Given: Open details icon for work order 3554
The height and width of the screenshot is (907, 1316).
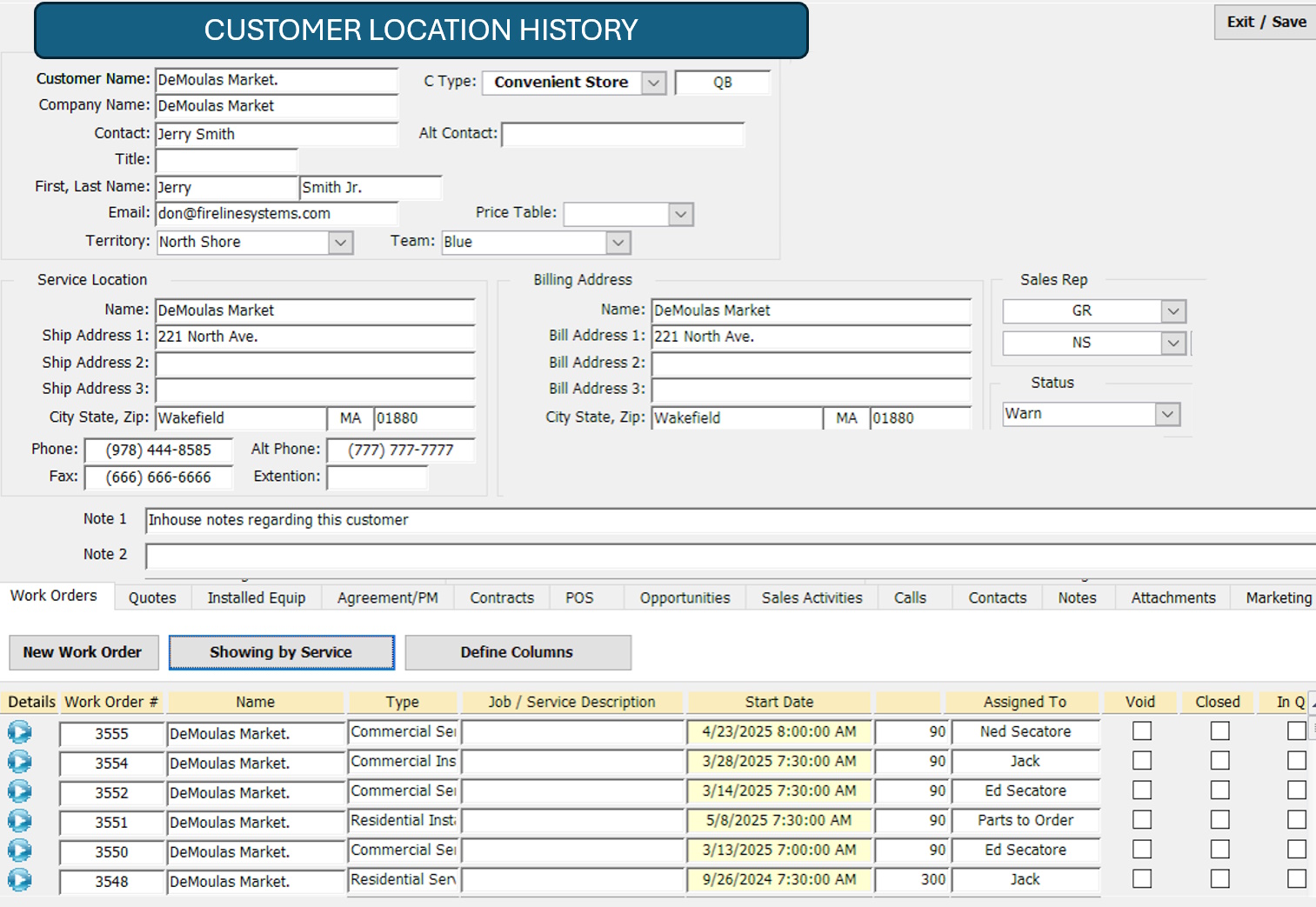Looking at the screenshot, I should tap(19, 762).
